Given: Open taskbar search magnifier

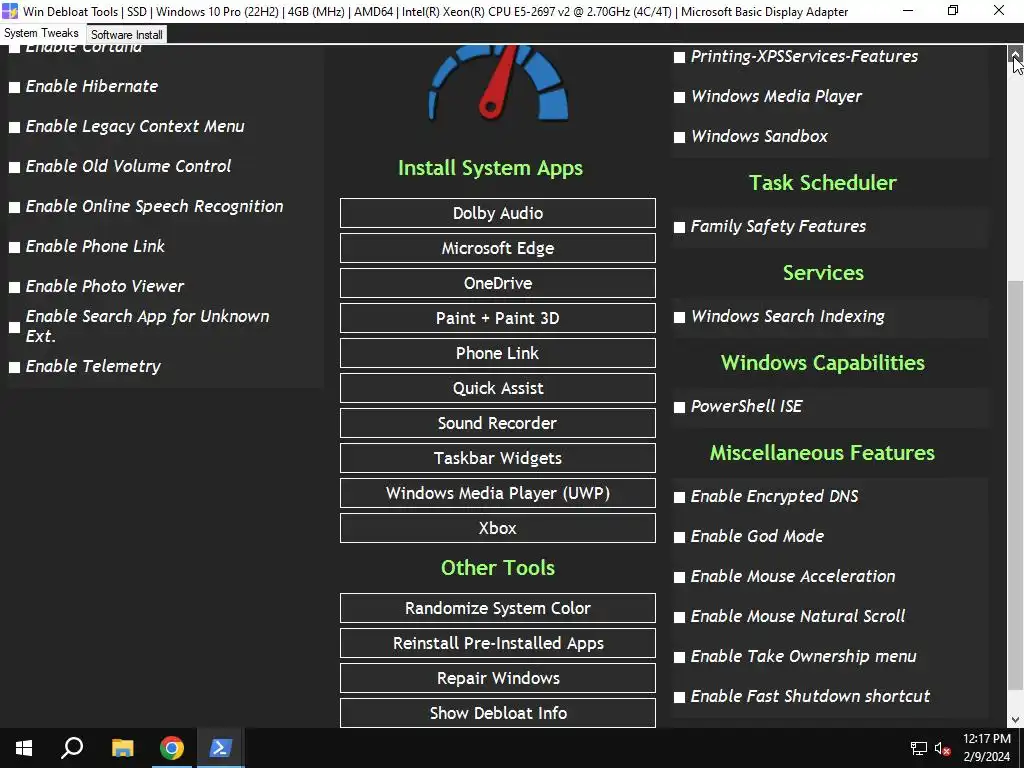Looking at the screenshot, I should point(72,748).
